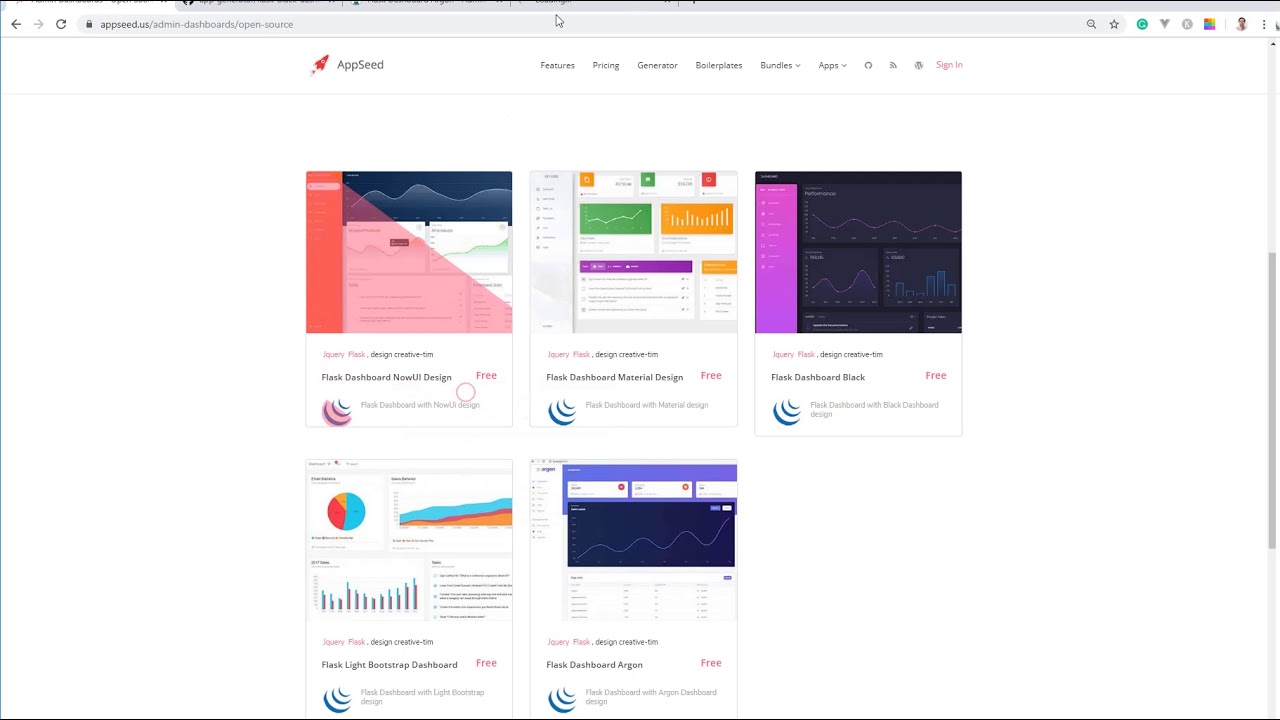The image size is (1280, 720).
Task: Click Free price on Material Design card
Action: 711,376
